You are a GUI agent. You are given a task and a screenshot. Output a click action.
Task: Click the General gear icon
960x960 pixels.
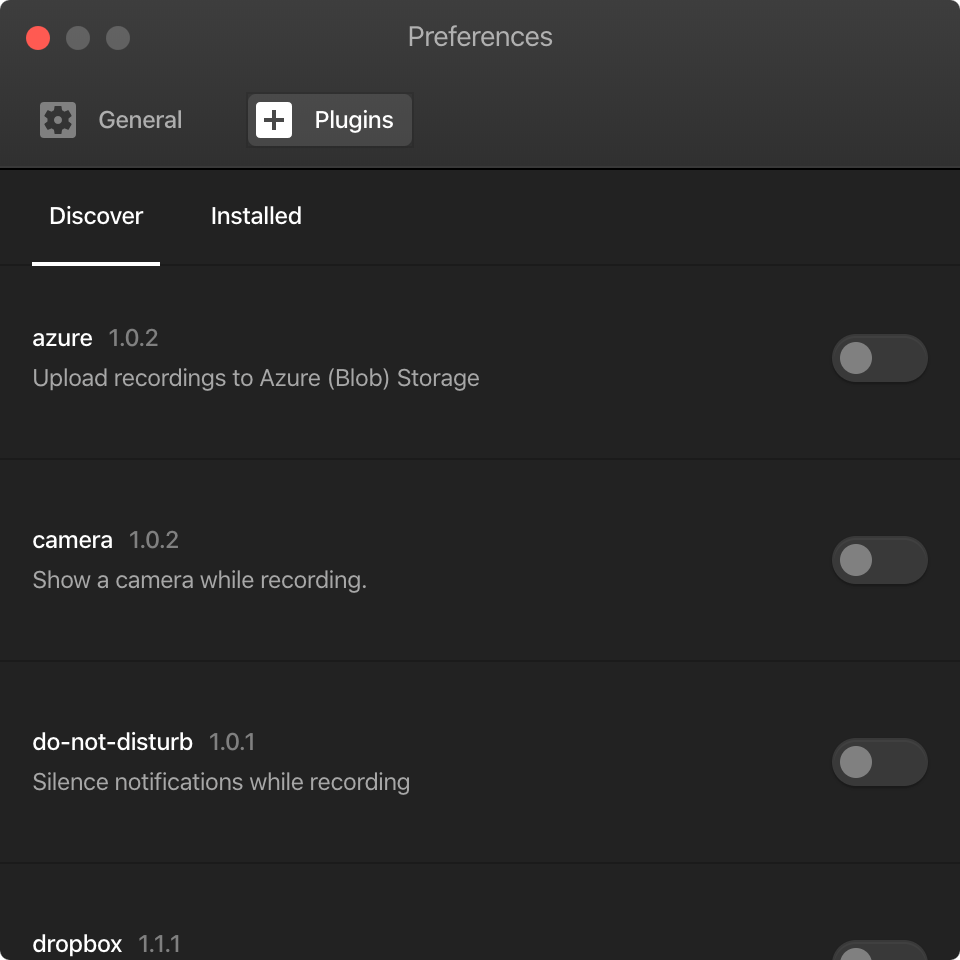click(x=58, y=120)
